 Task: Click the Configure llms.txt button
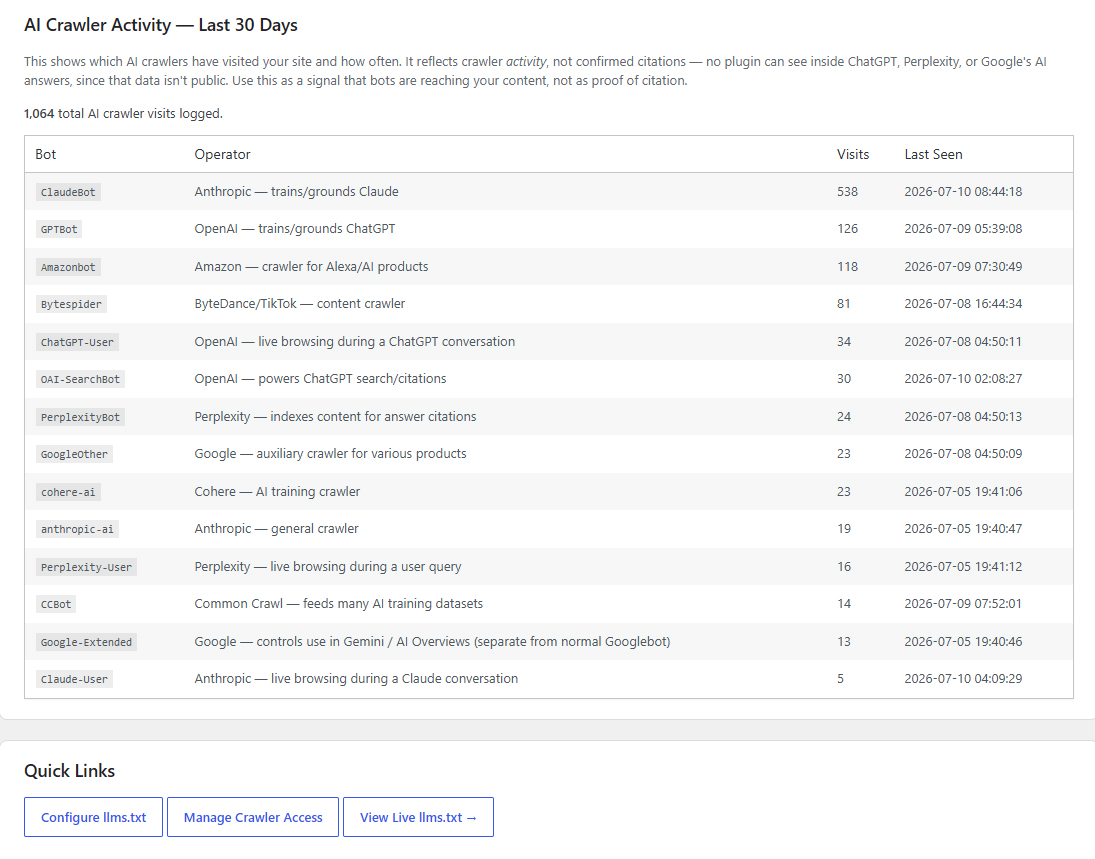(x=94, y=817)
